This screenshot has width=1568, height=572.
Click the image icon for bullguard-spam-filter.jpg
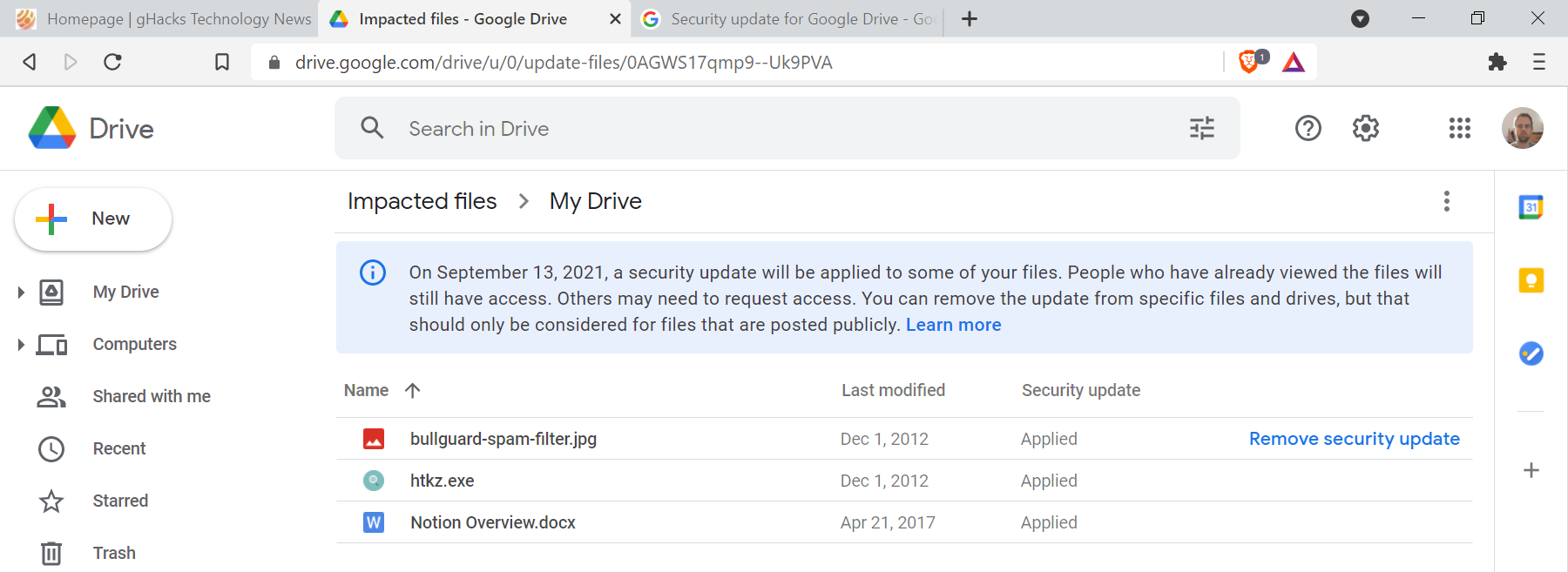pos(374,439)
